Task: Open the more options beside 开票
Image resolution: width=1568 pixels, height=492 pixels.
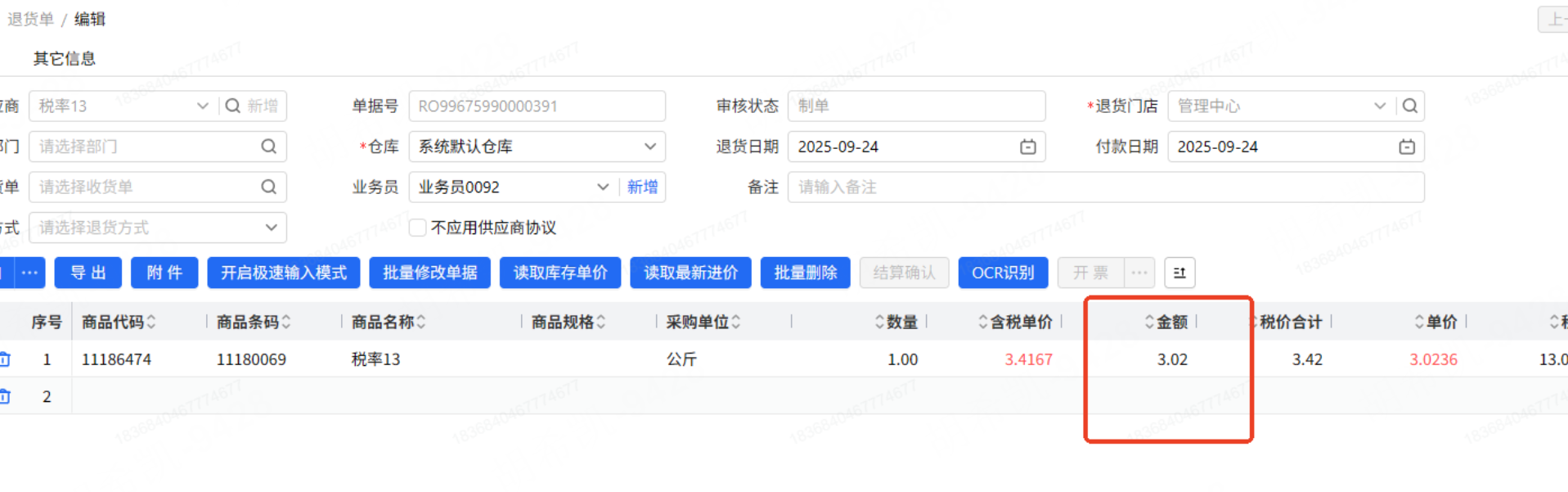Action: tap(1139, 273)
